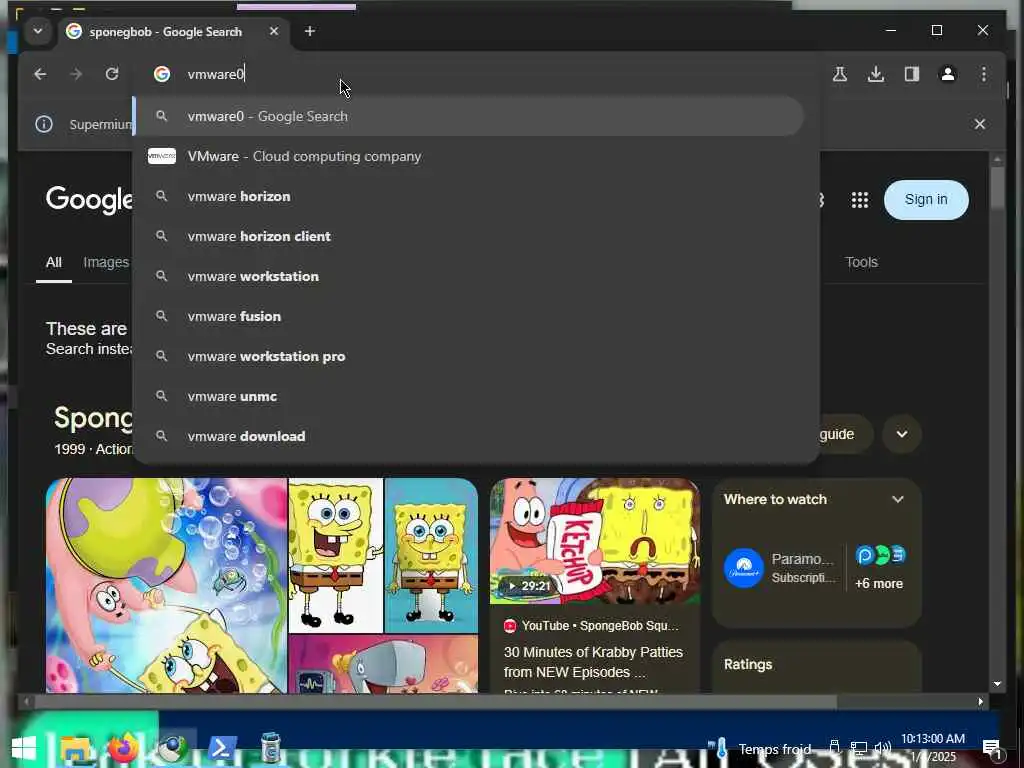1024x768 pixels.
Task: Show the +6 more watch providers
Action: coord(879,583)
